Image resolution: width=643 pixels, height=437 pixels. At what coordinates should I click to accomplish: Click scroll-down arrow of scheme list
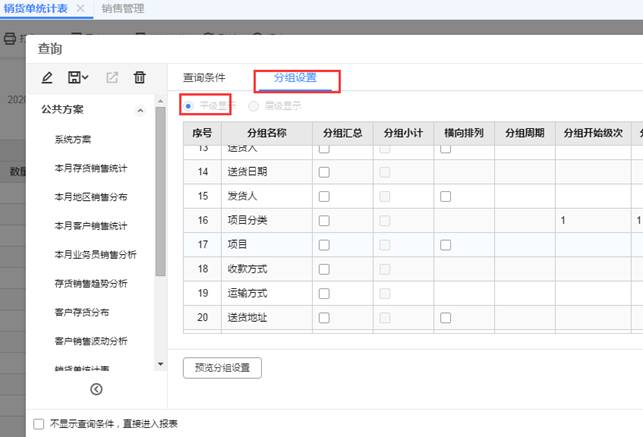tap(160, 365)
